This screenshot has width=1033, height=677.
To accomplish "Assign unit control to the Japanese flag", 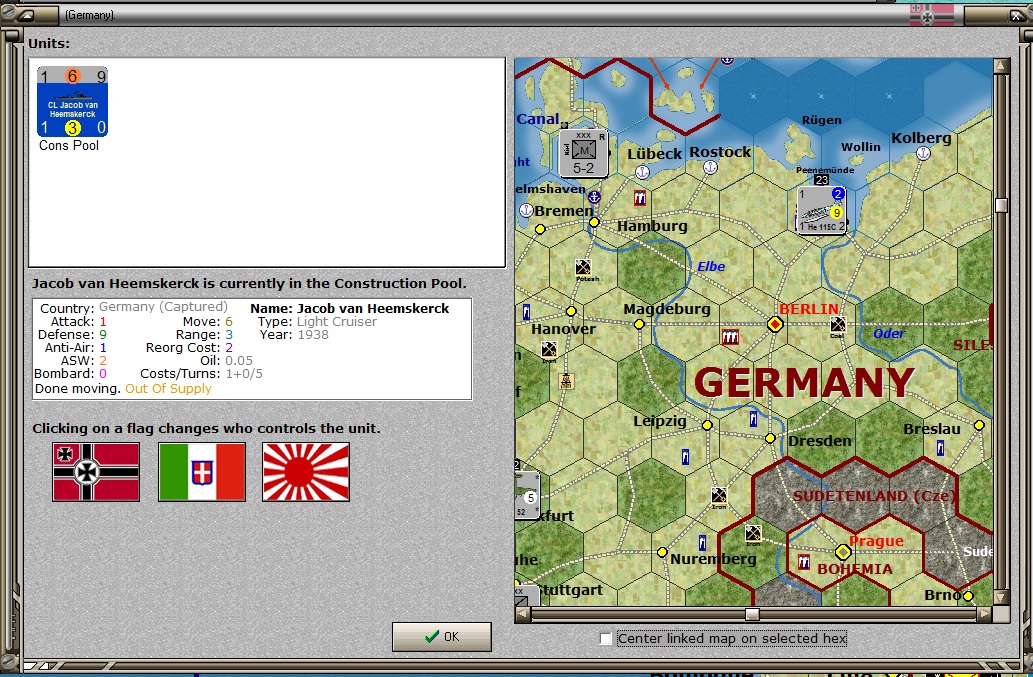I will click(x=306, y=472).
